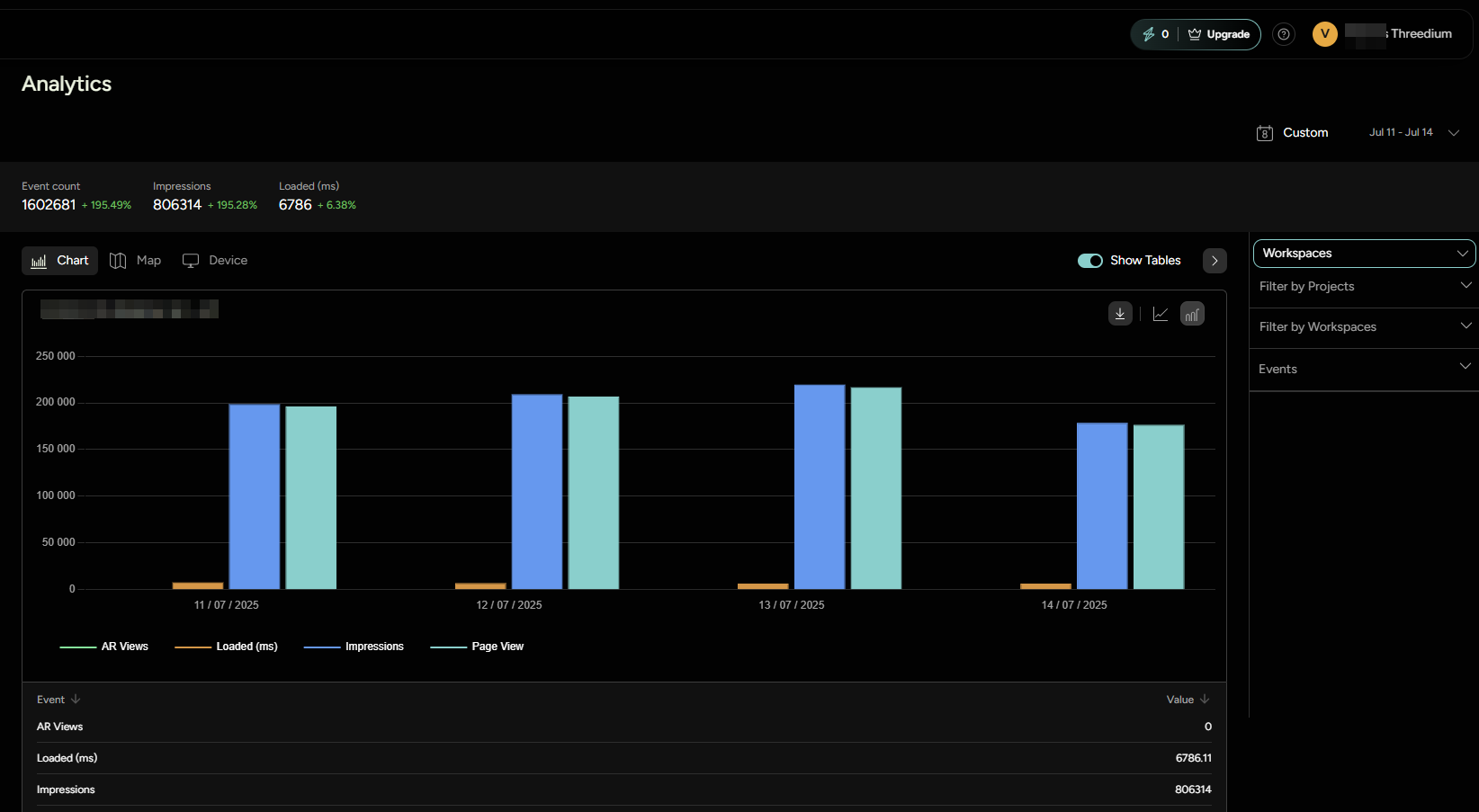Image resolution: width=1479 pixels, height=812 pixels.
Task: Toggle Loaded (ms) series in the legend
Action: coord(227,646)
